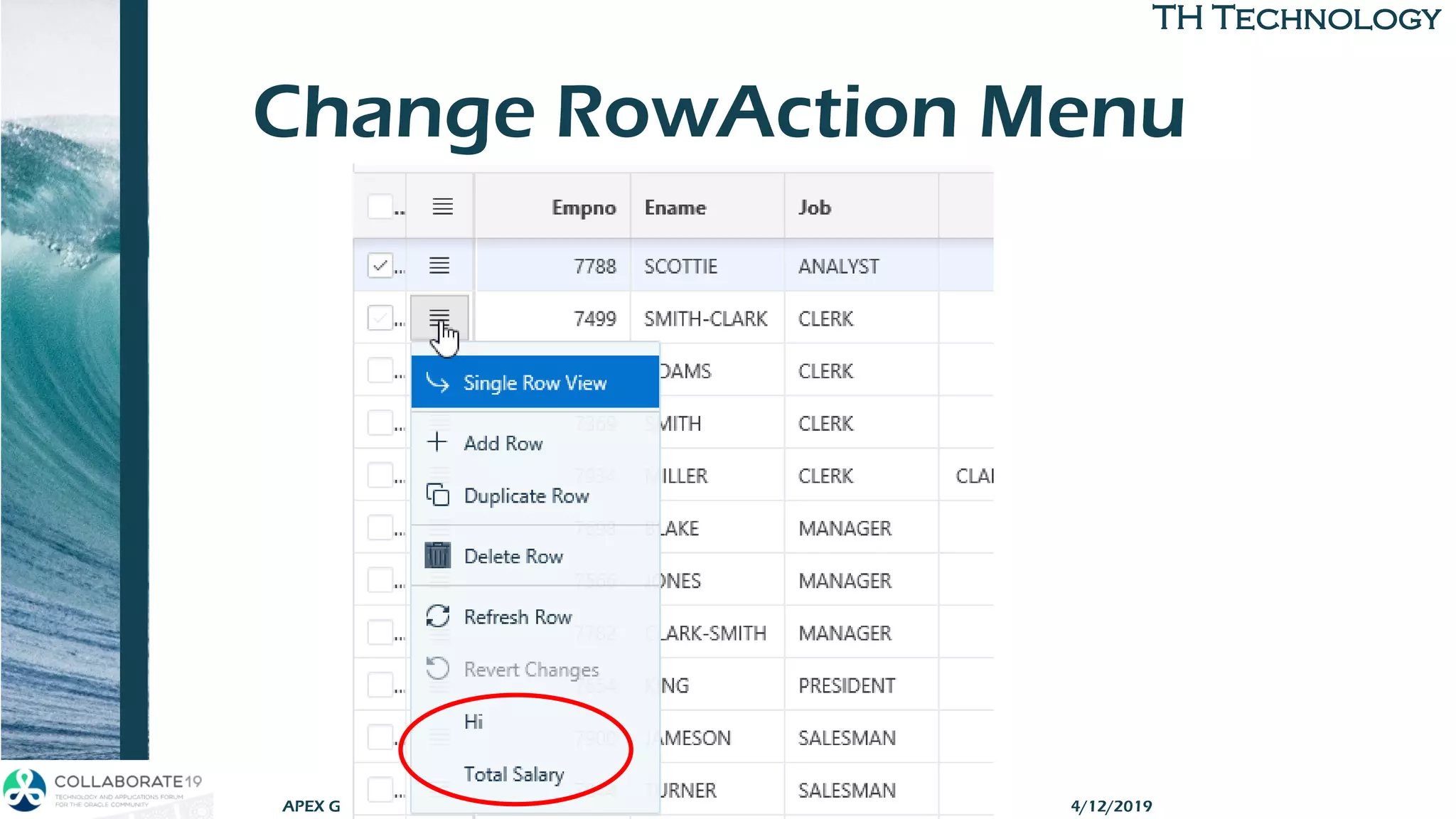Click the SCOTTIE name cell
1456x819 pixels.
[x=707, y=266]
